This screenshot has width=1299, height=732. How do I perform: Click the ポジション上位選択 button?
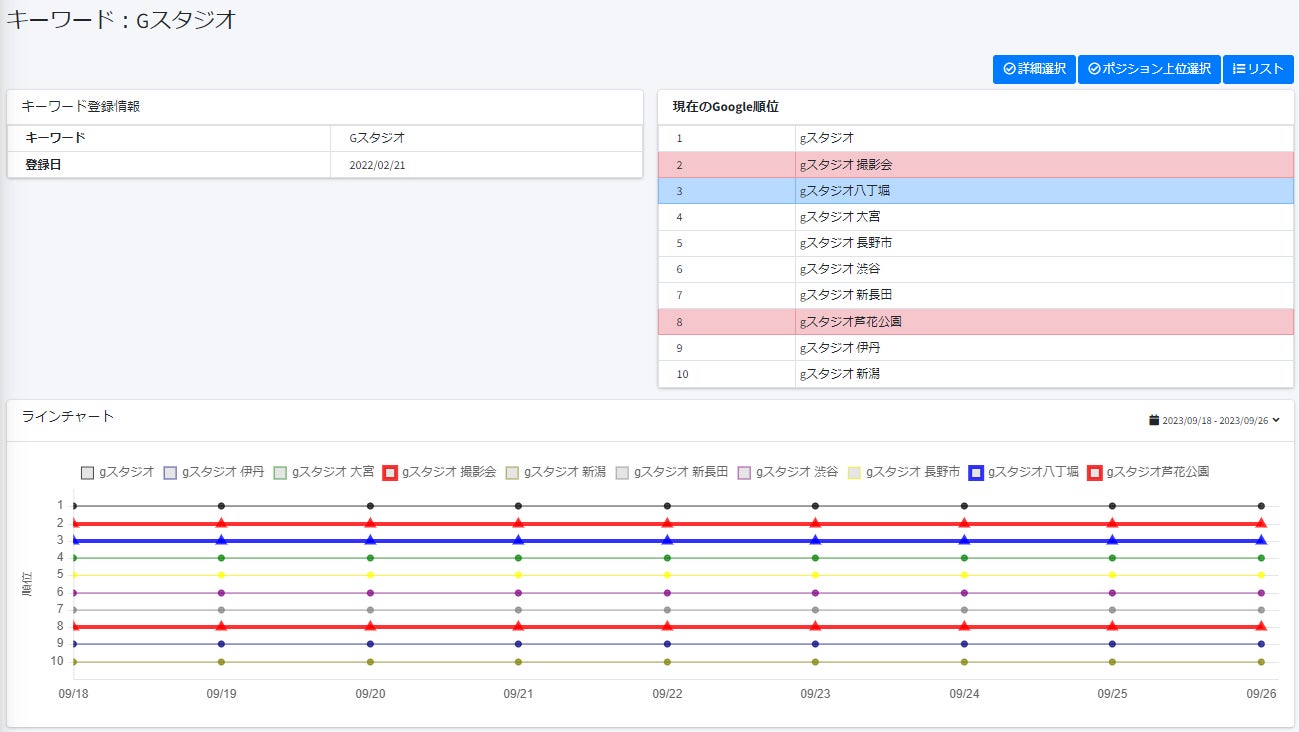pyautogui.click(x=1149, y=69)
